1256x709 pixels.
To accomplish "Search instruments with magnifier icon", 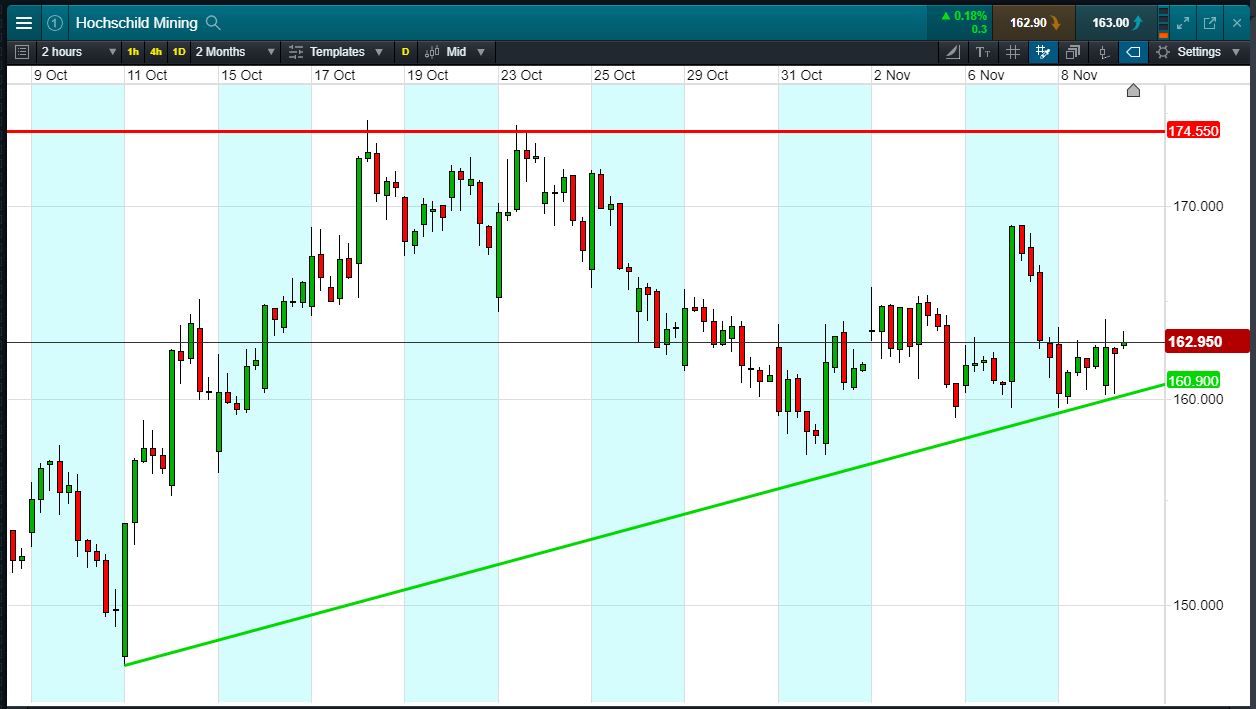I will 213,23.
